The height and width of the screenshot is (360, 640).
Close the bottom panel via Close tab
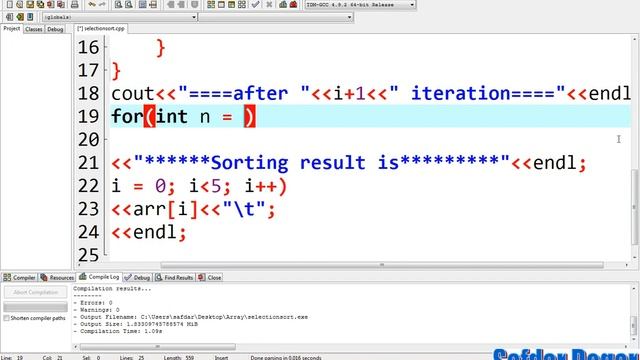(x=209, y=278)
